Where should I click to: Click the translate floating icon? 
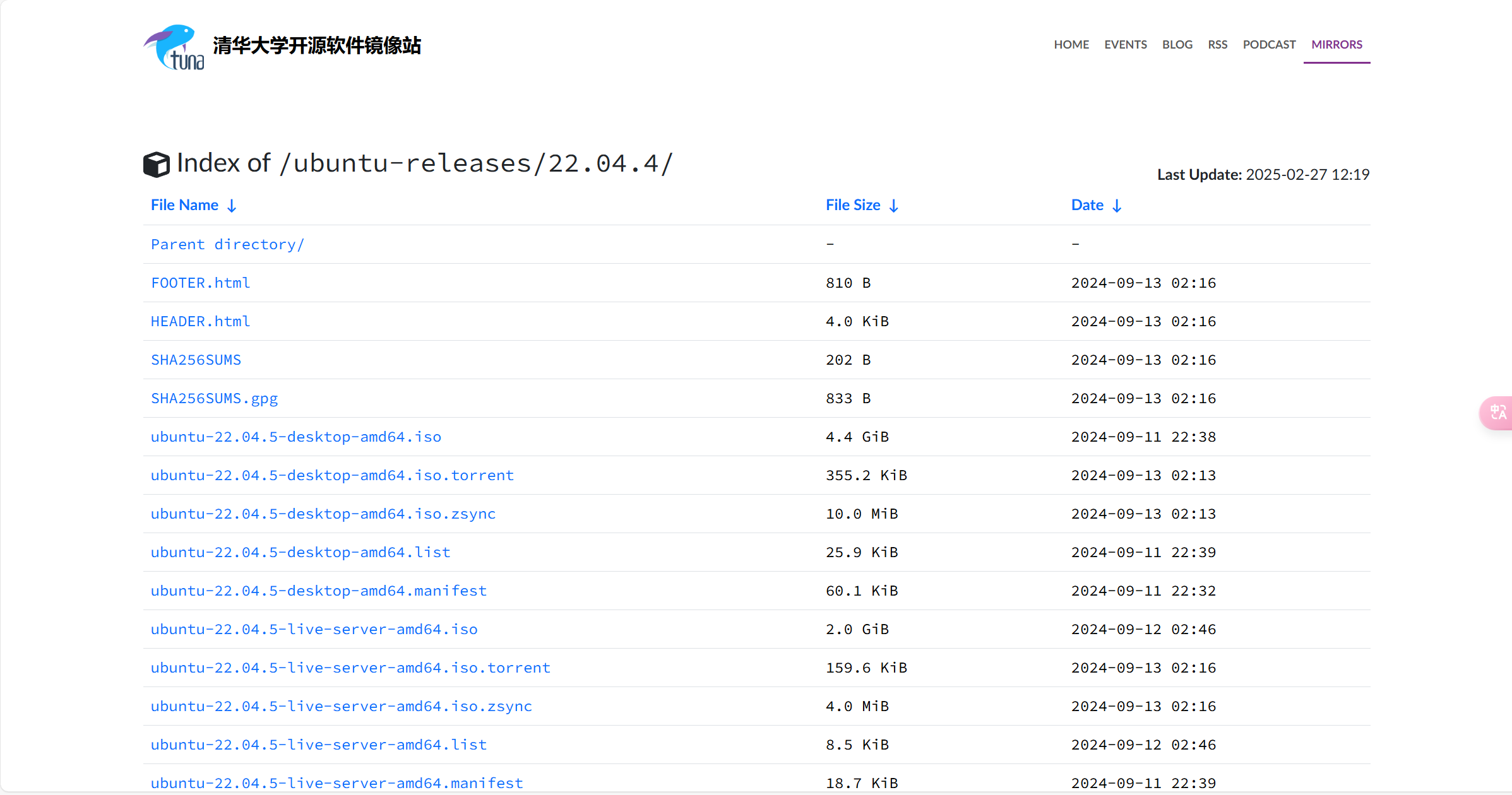pos(1497,413)
